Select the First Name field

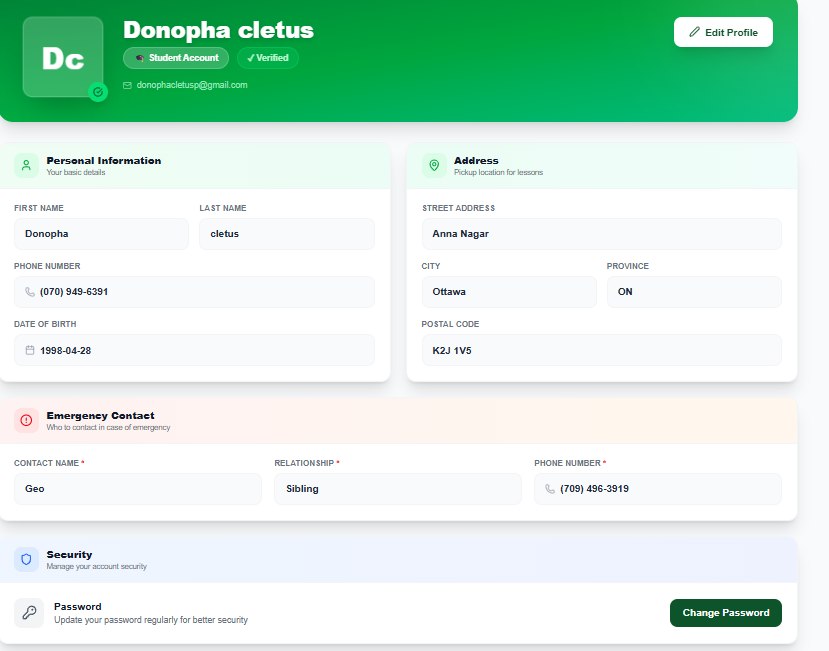click(x=101, y=234)
